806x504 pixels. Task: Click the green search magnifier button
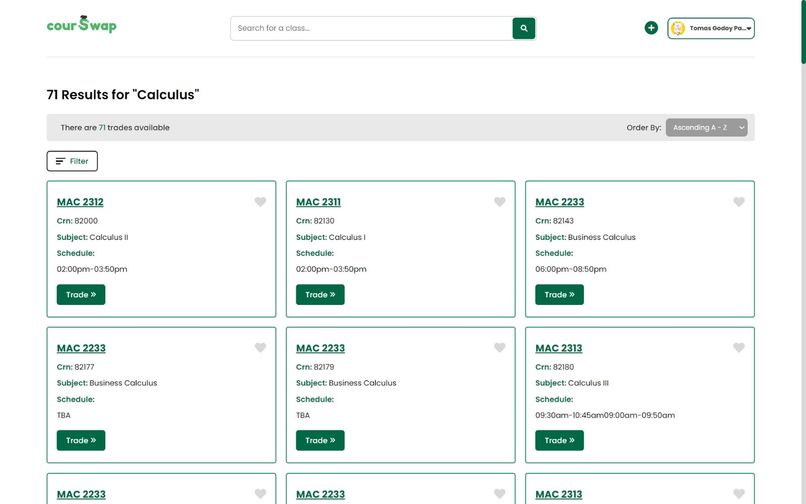click(523, 28)
